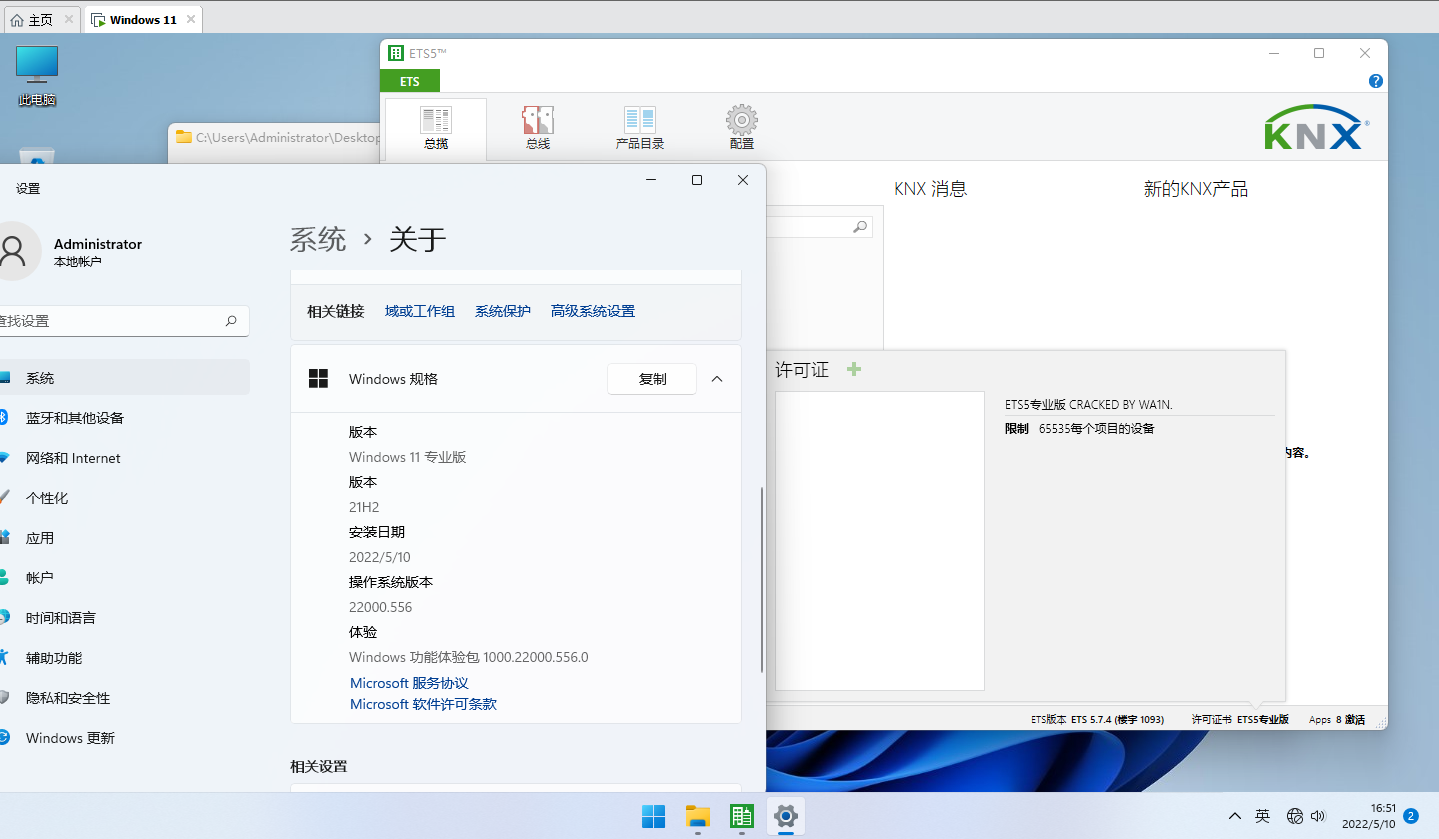1439x839 pixels.
Task: Open the 高级系统设置 link
Action: (593, 311)
